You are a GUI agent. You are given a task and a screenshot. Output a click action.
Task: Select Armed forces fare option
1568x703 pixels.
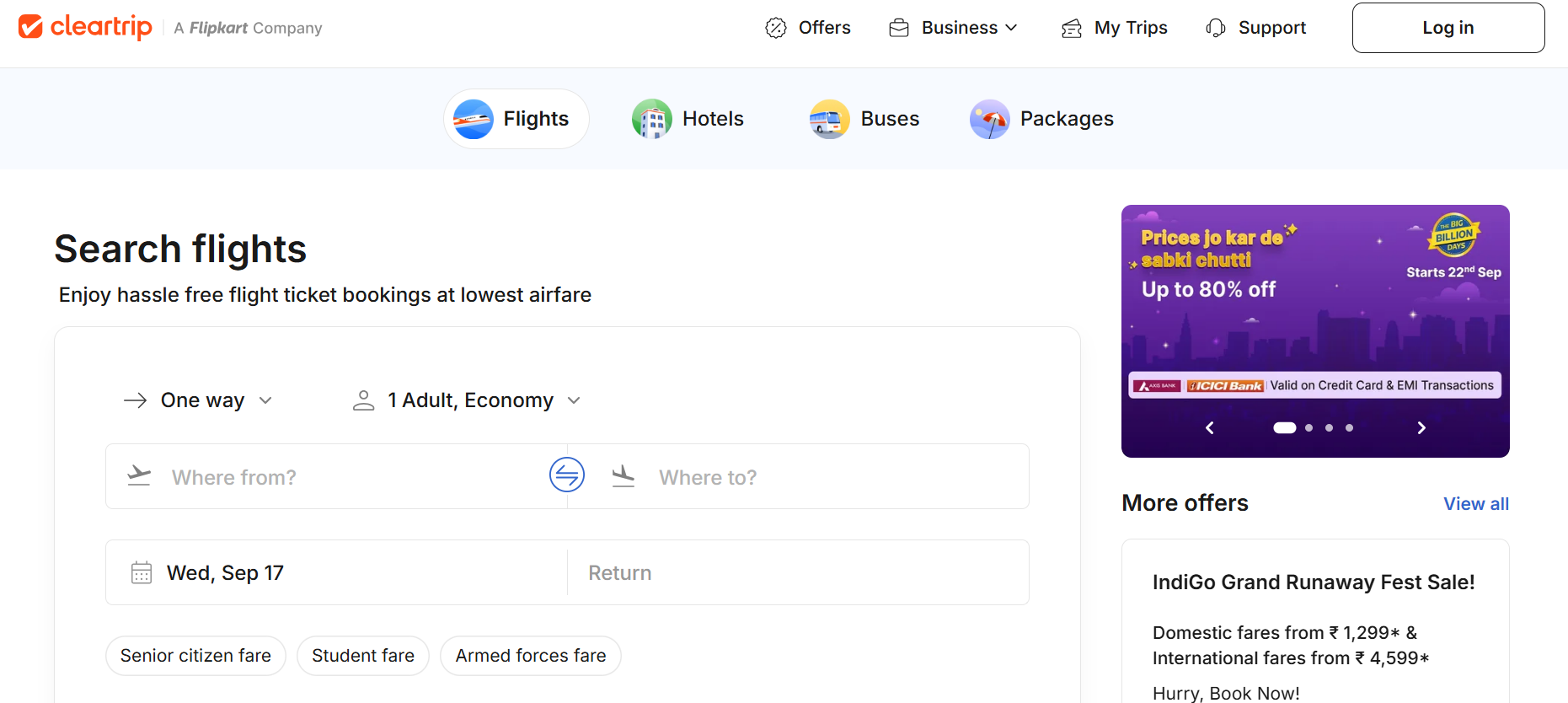pyautogui.click(x=531, y=656)
